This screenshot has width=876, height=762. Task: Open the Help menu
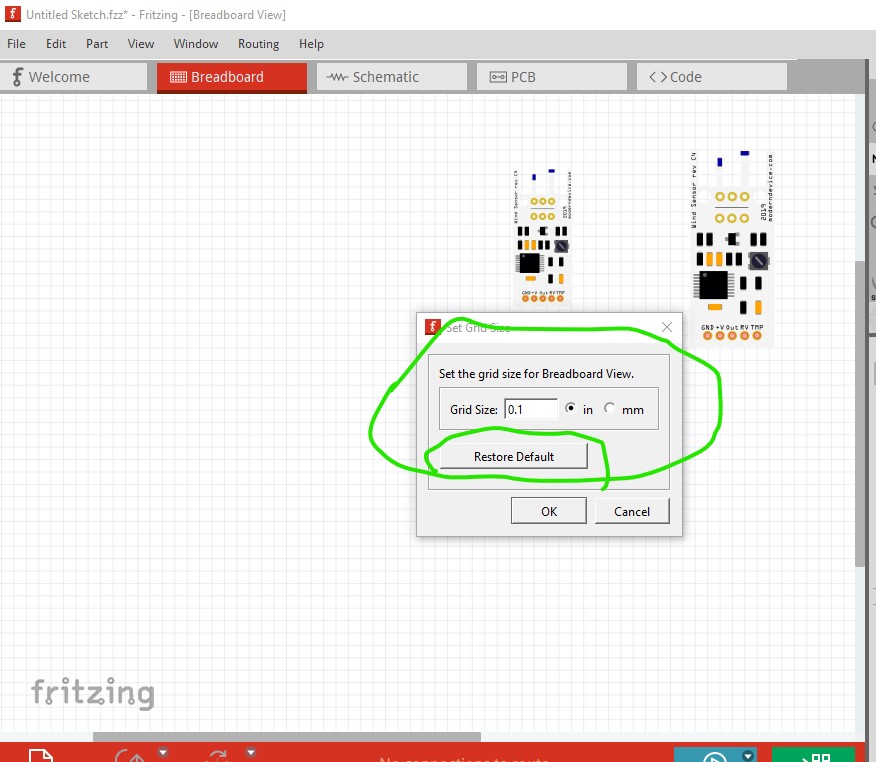(x=311, y=44)
